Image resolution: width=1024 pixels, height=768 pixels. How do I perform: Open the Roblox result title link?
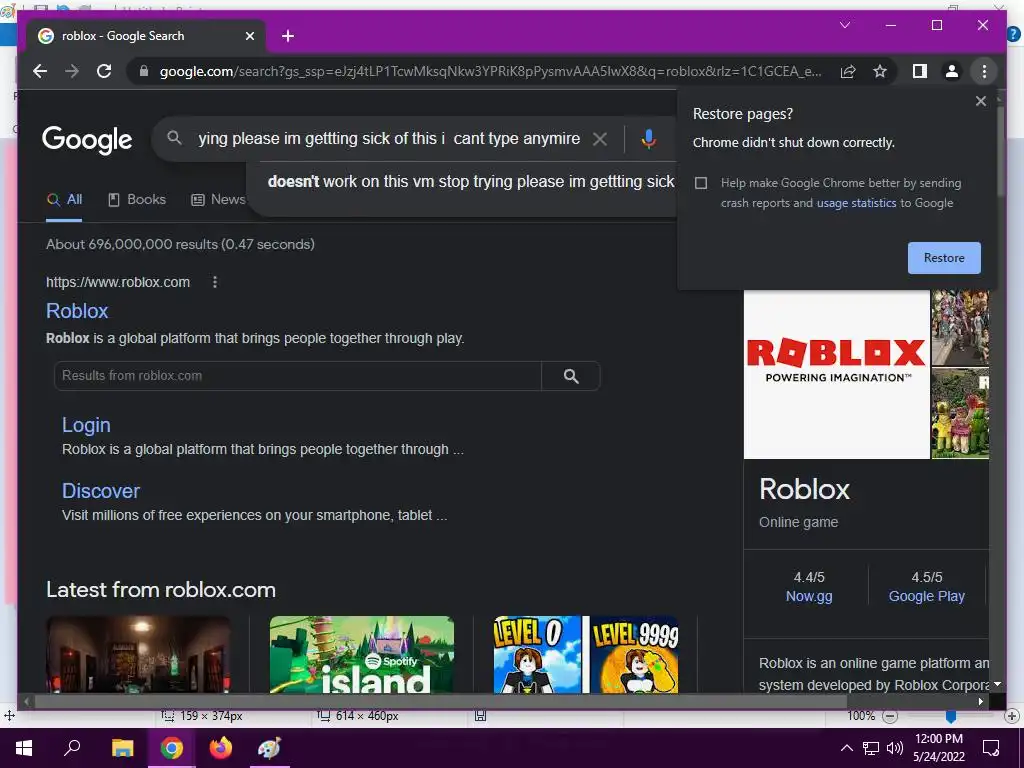(x=77, y=311)
